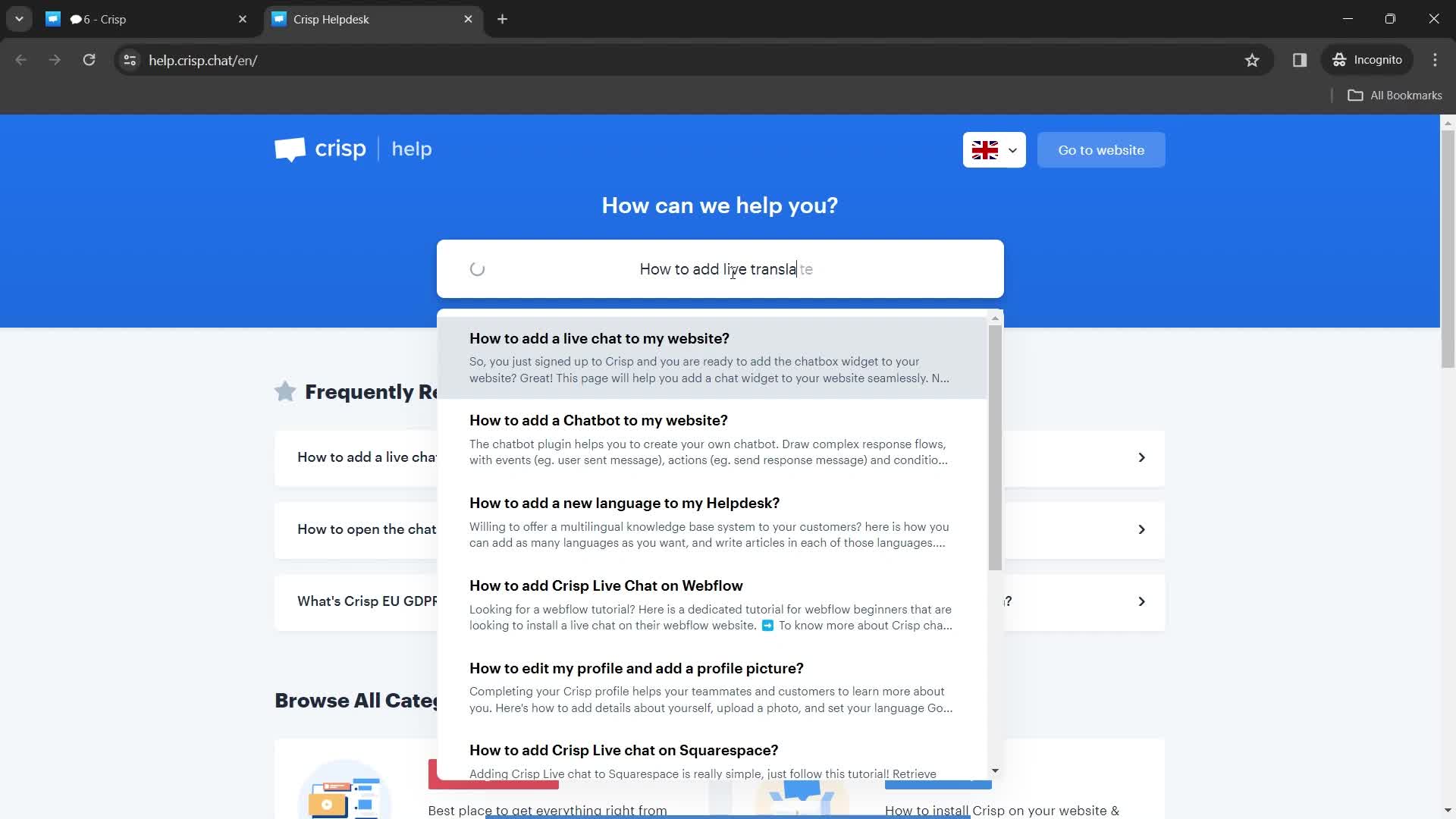Click the star icon beside Frequently Read
Screen dimensions: 1456x819
[285, 391]
